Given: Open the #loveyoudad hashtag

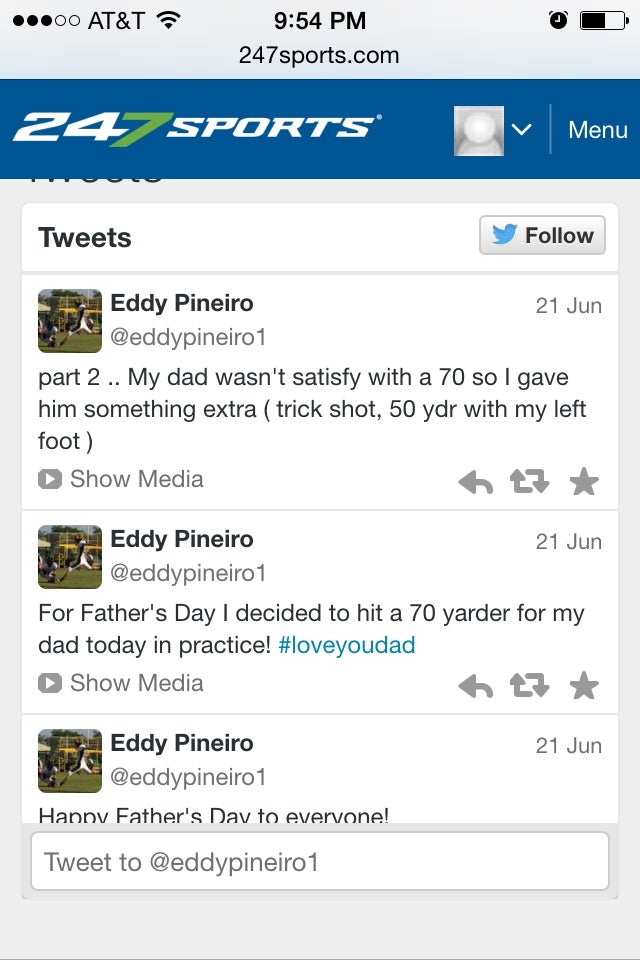Looking at the screenshot, I should pos(346,645).
